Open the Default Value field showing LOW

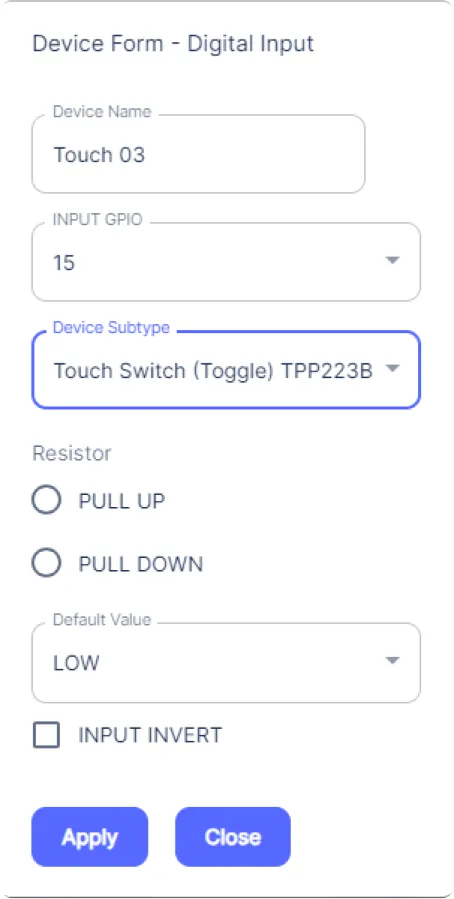point(226,663)
